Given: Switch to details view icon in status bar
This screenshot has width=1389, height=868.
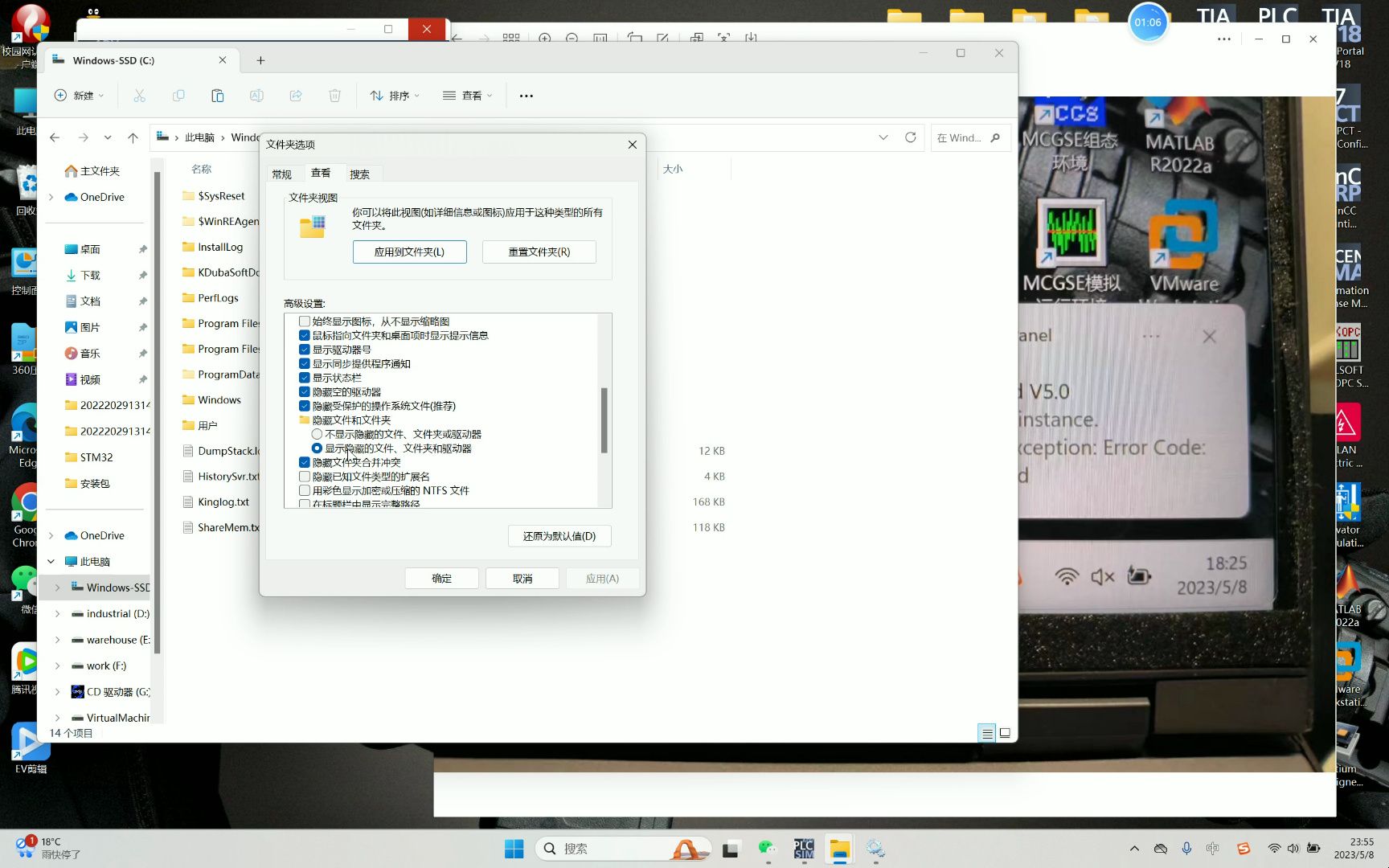Looking at the screenshot, I should coord(987,733).
